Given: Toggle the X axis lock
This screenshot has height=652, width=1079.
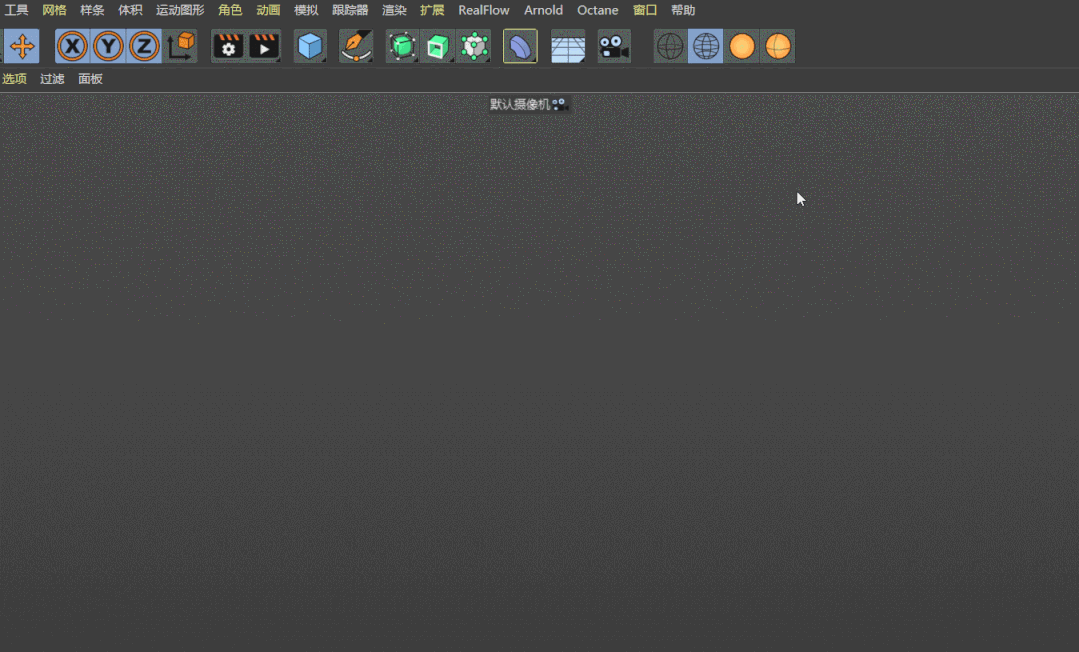Looking at the screenshot, I should pos(72,46).
